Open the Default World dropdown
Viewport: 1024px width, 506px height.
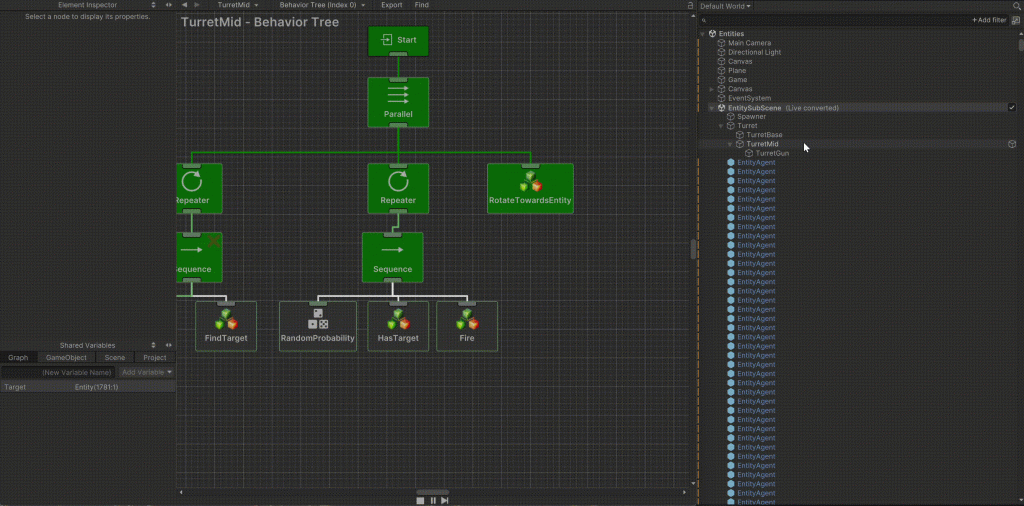(x=726, y=6)
